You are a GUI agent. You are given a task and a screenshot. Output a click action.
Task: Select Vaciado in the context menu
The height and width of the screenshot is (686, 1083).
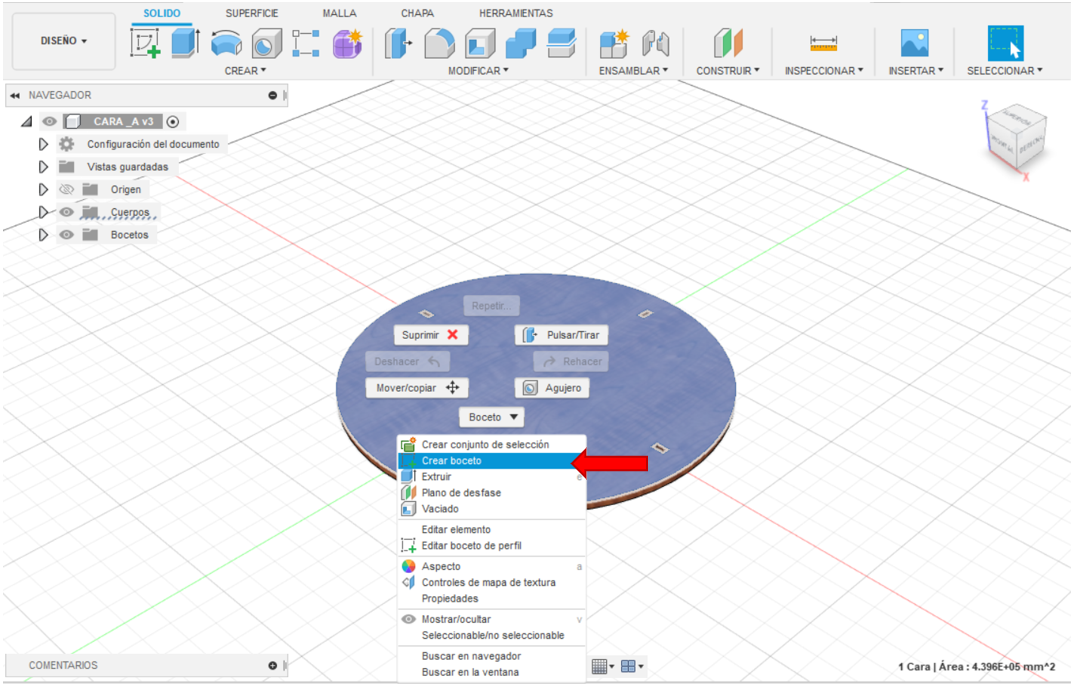pos(491,508)
